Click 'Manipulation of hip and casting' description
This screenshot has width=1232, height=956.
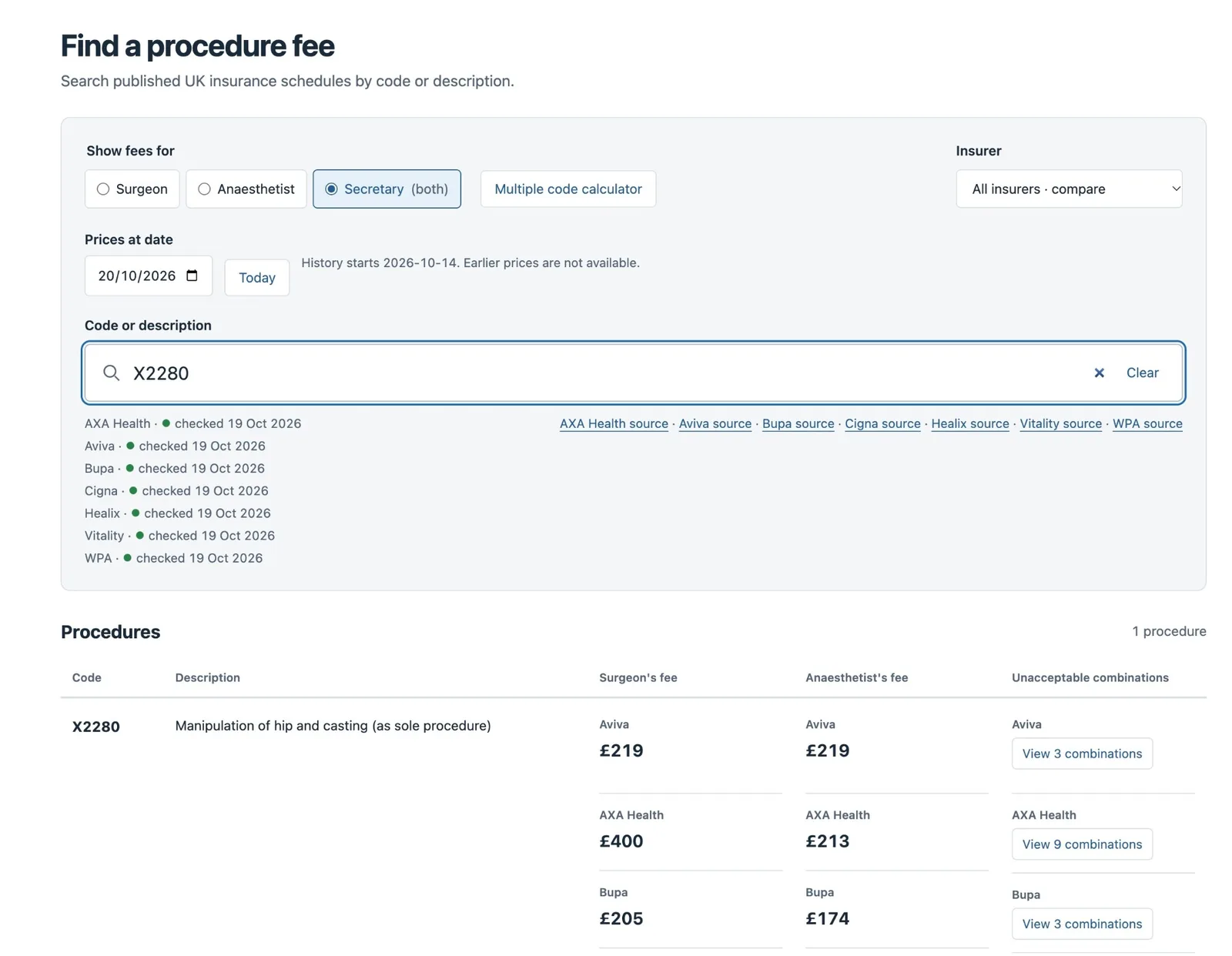click(333, 726)
